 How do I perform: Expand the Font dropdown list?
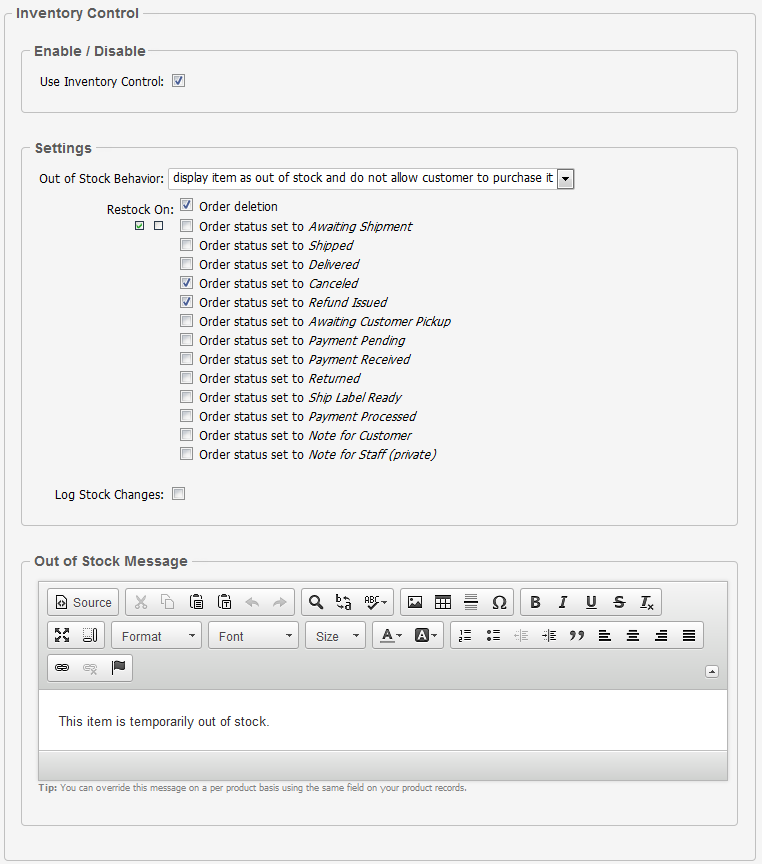(x=253, y=636)
